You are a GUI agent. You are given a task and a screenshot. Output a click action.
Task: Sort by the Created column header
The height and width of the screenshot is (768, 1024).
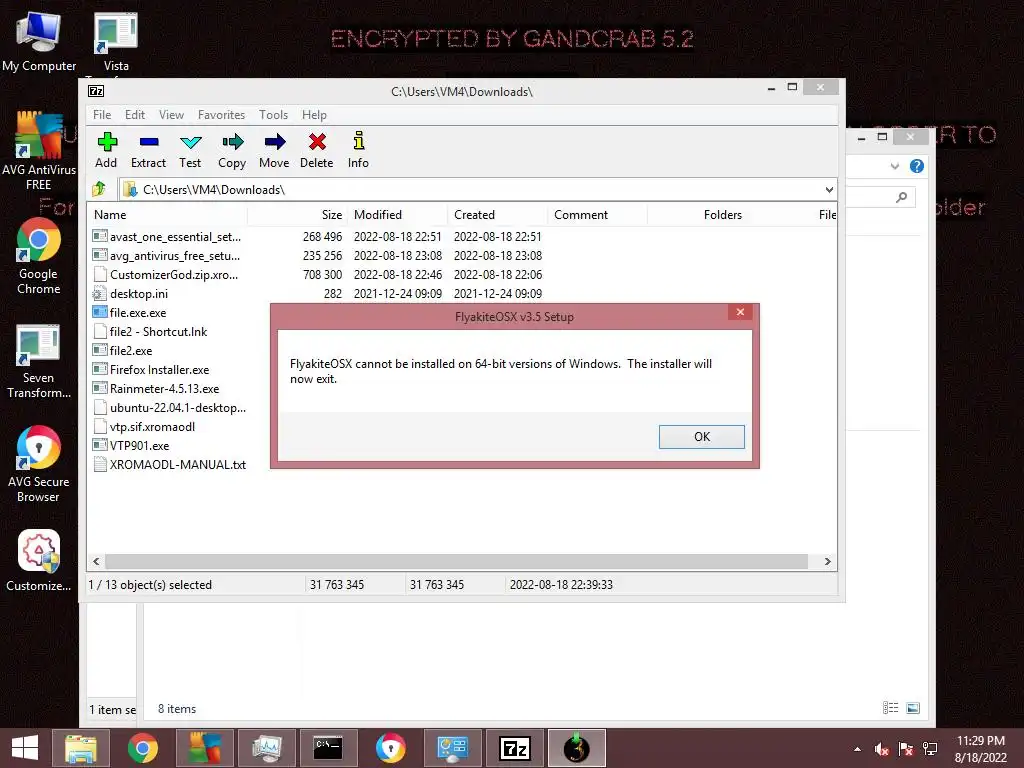coord(498,215)
